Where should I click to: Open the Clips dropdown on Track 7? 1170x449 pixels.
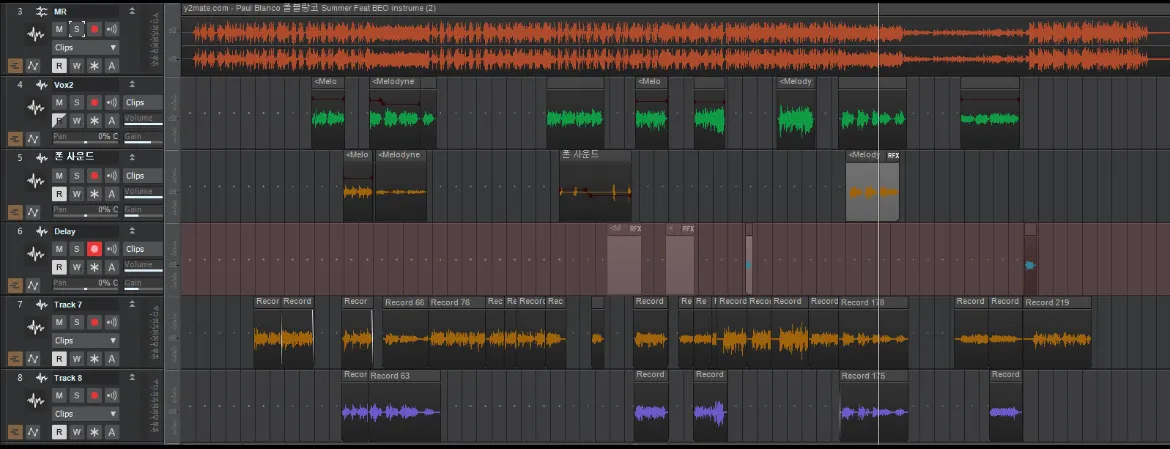pyautogui.click(x=85, y=340)
